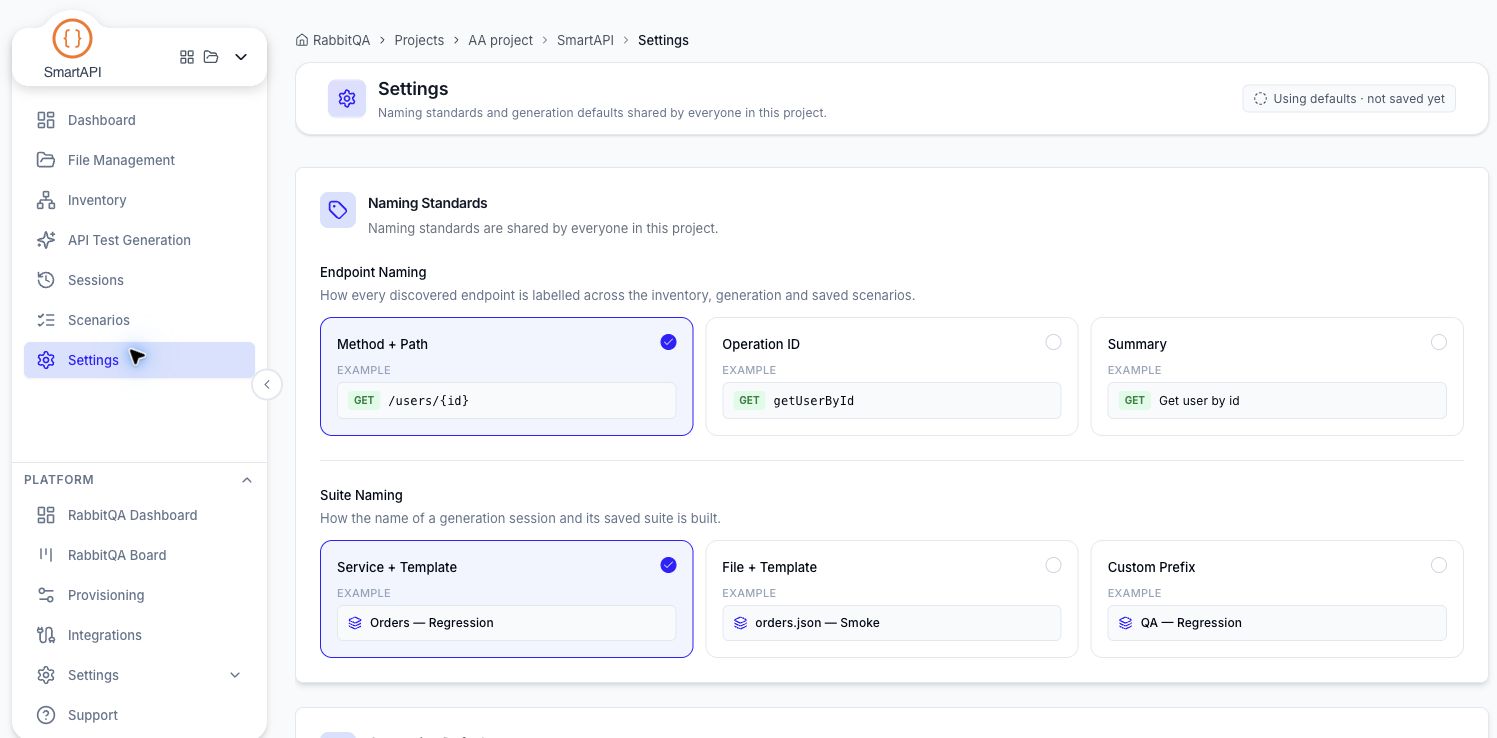Open the grid apps icon beside SmartAPI

pyautogui.click(x=187, y=57)
